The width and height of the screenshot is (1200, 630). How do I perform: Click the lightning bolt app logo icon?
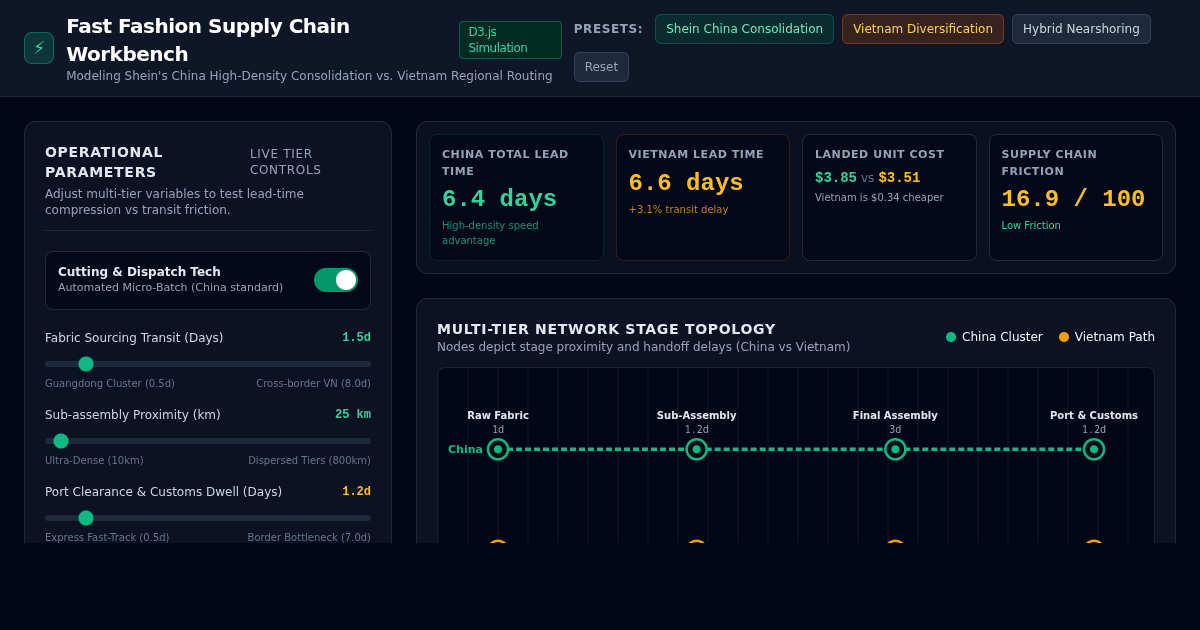point(39,48)
